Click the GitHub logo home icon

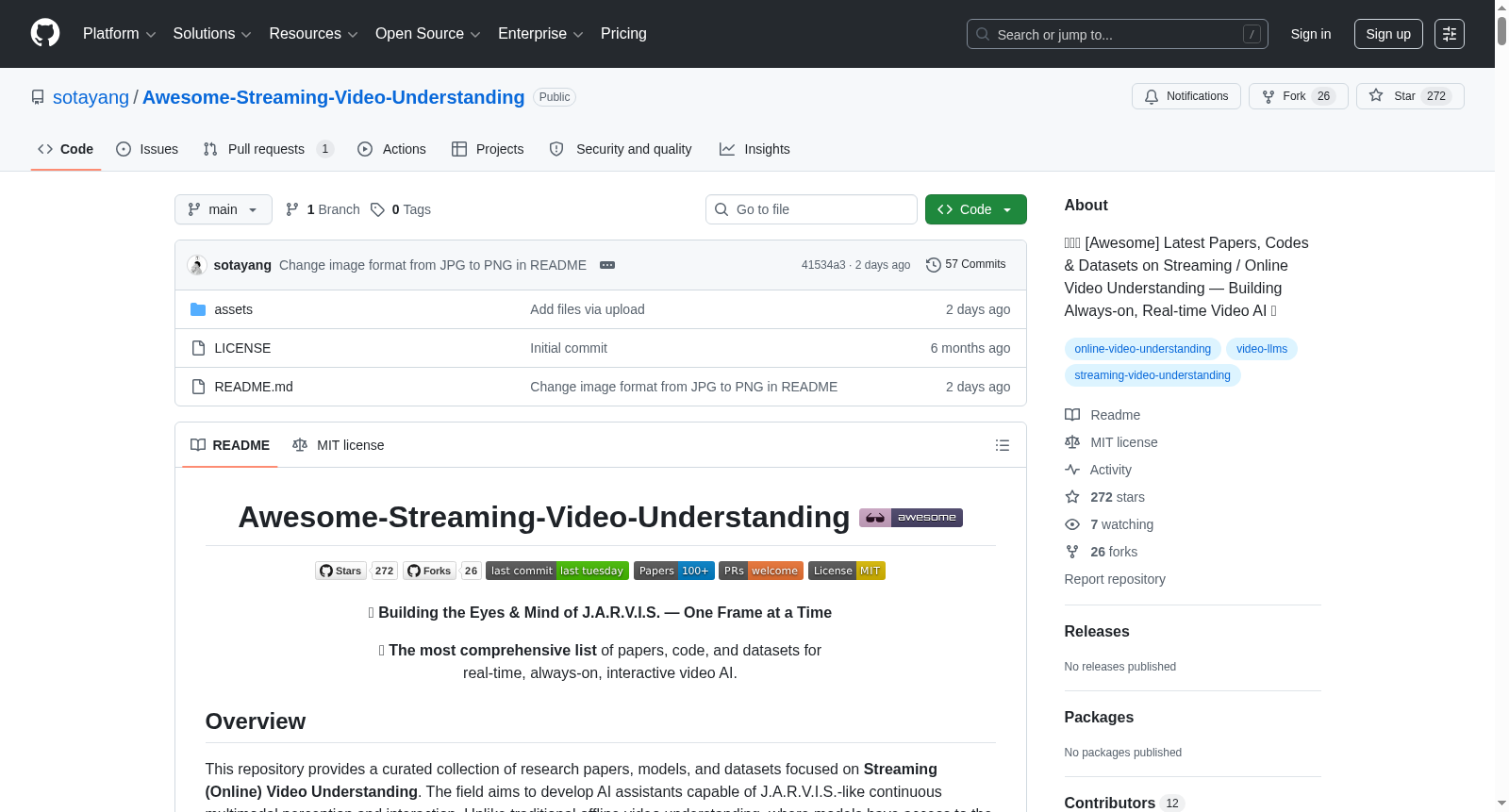pos(45,33)
